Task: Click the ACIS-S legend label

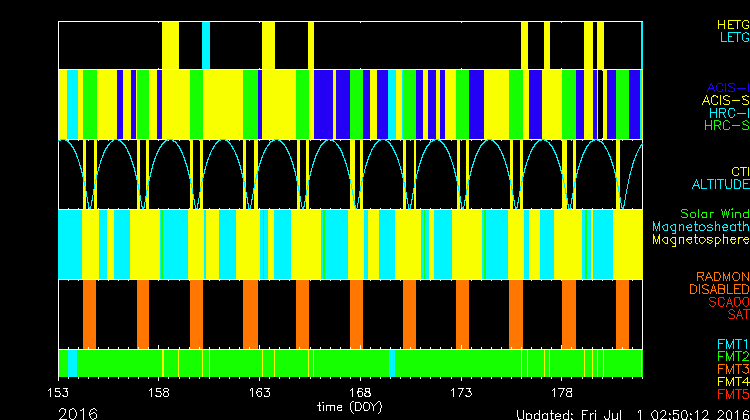Action: pyautogui.click(x=725, y=100)
